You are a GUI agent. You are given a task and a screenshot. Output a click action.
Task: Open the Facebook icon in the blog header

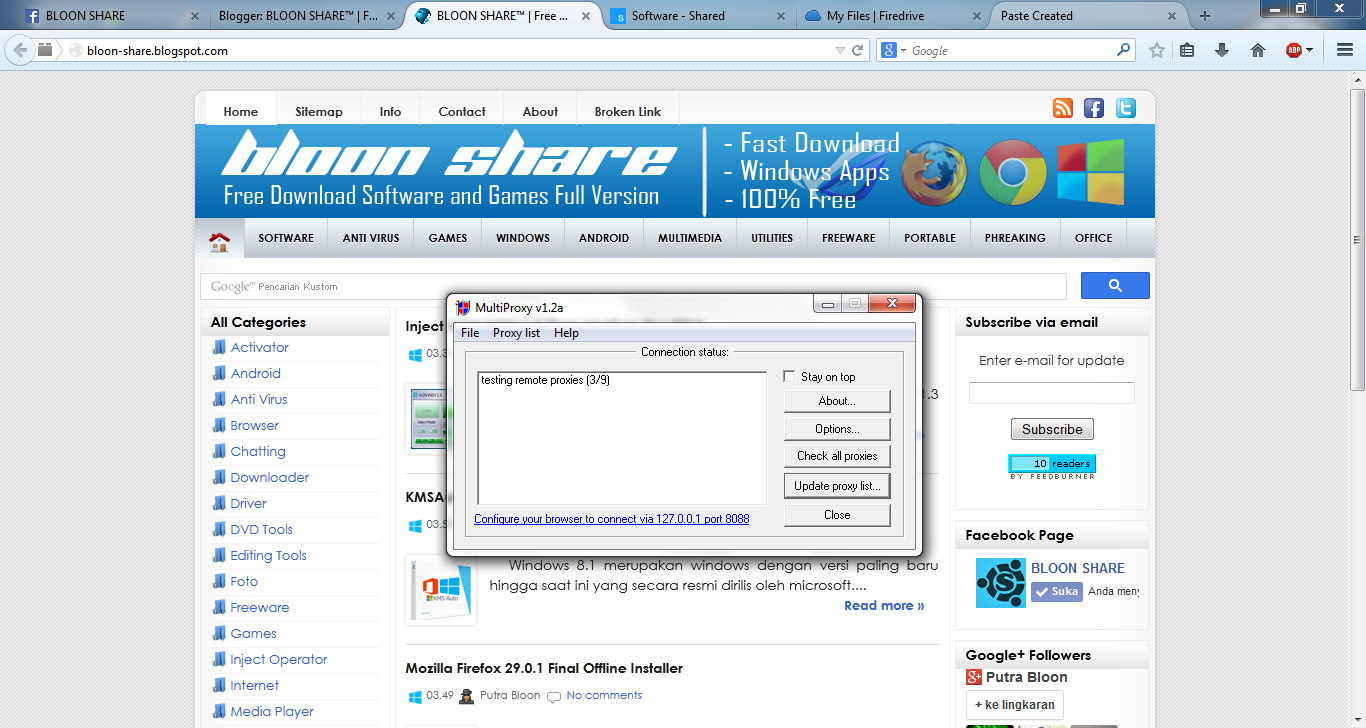(x=1094, y=108)
